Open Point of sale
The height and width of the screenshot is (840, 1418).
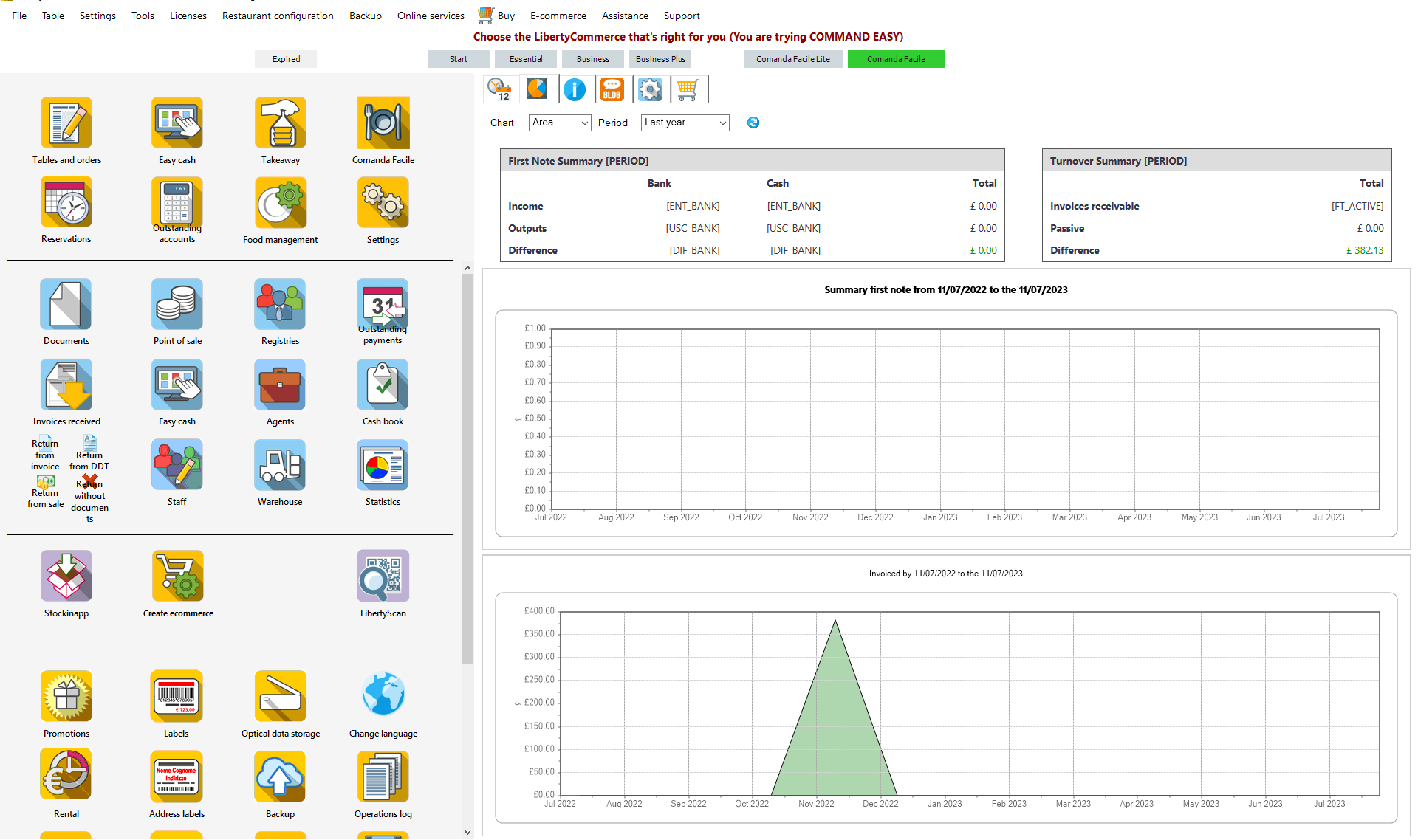point(177,304)
